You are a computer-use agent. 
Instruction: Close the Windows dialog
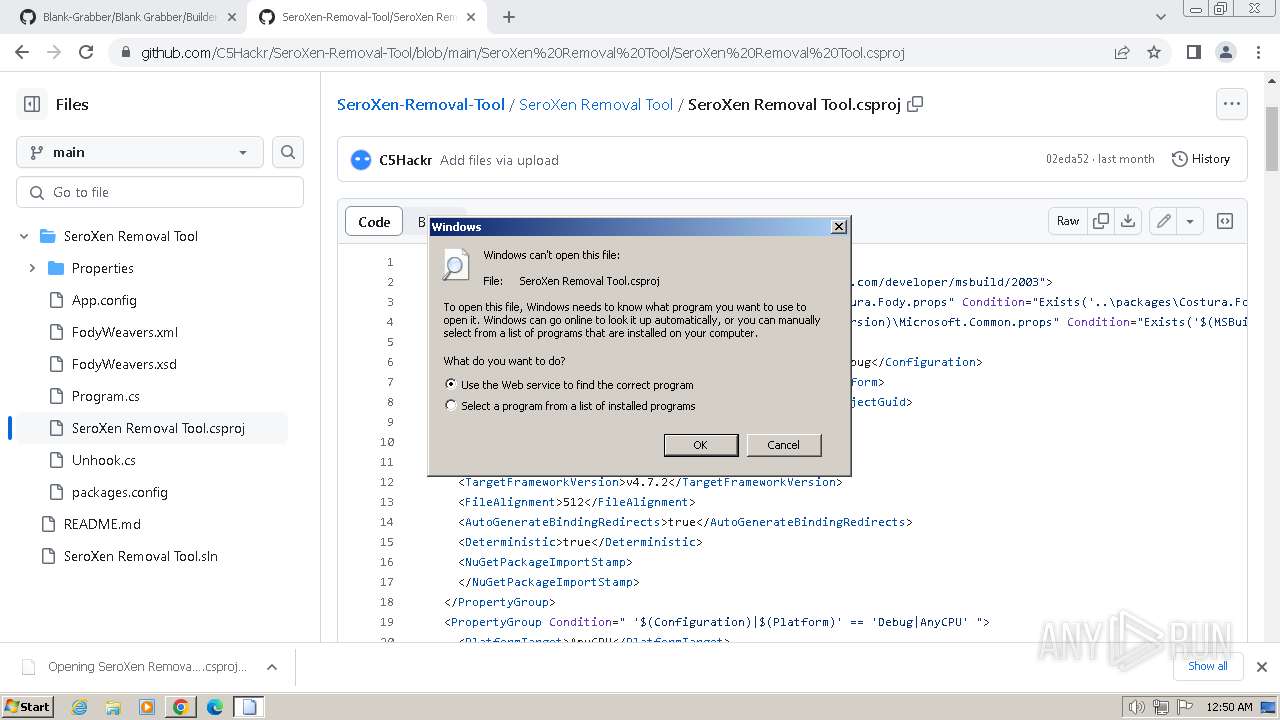[839, 227]
